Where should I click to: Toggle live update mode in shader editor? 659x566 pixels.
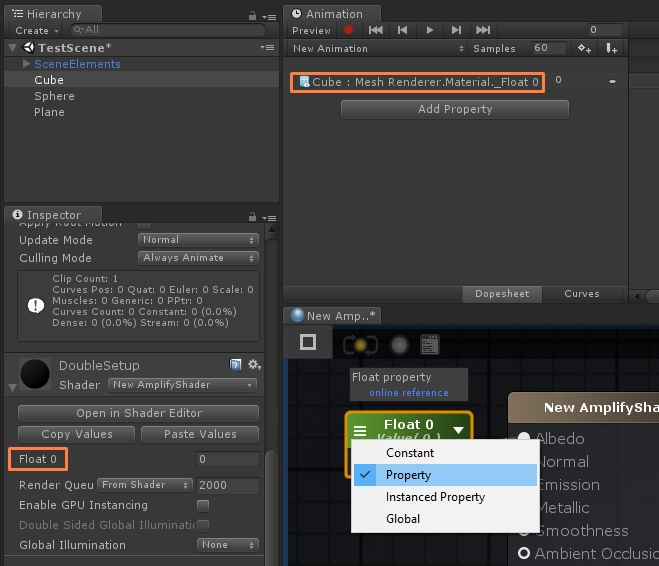pyautogui.click(x=360, y=345)
